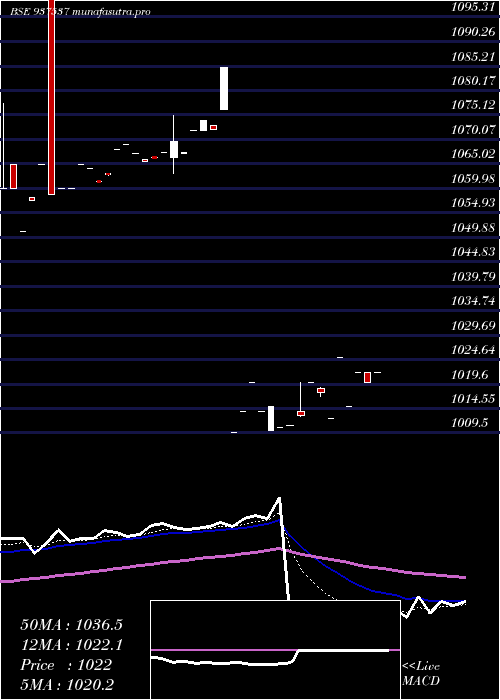Click inside the Live MACD inset chart
Screen dimensions: 500x700
275,650
